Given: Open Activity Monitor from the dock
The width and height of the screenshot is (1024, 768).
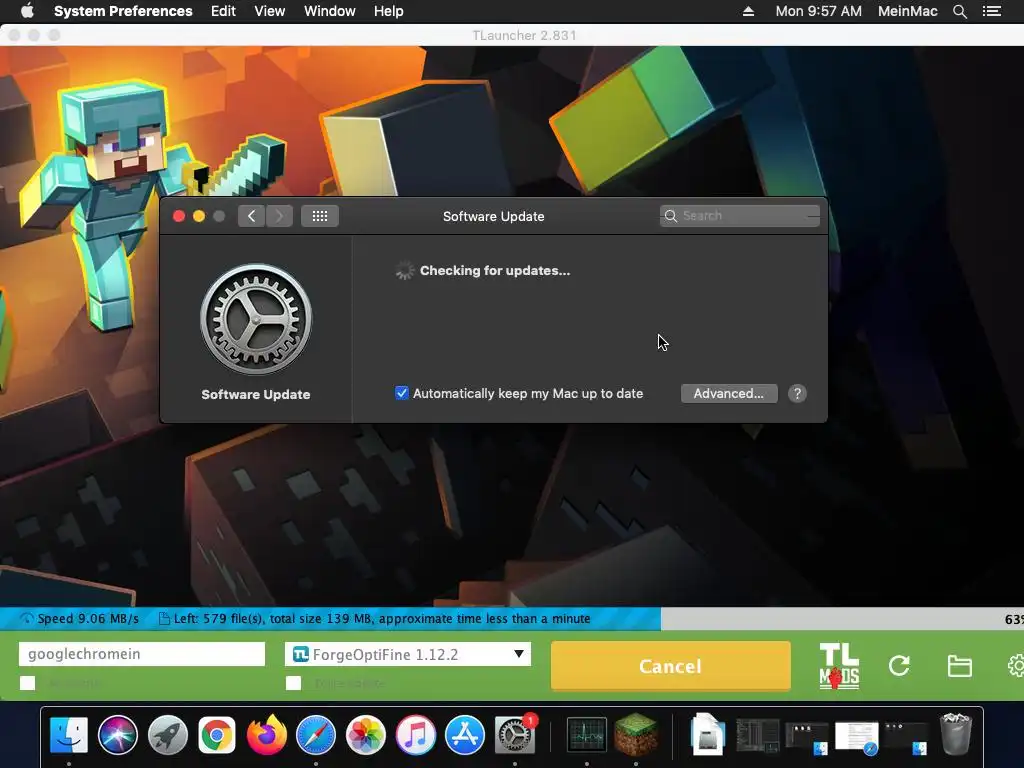Looking at the screenshot, I should [x=586, y=735].
